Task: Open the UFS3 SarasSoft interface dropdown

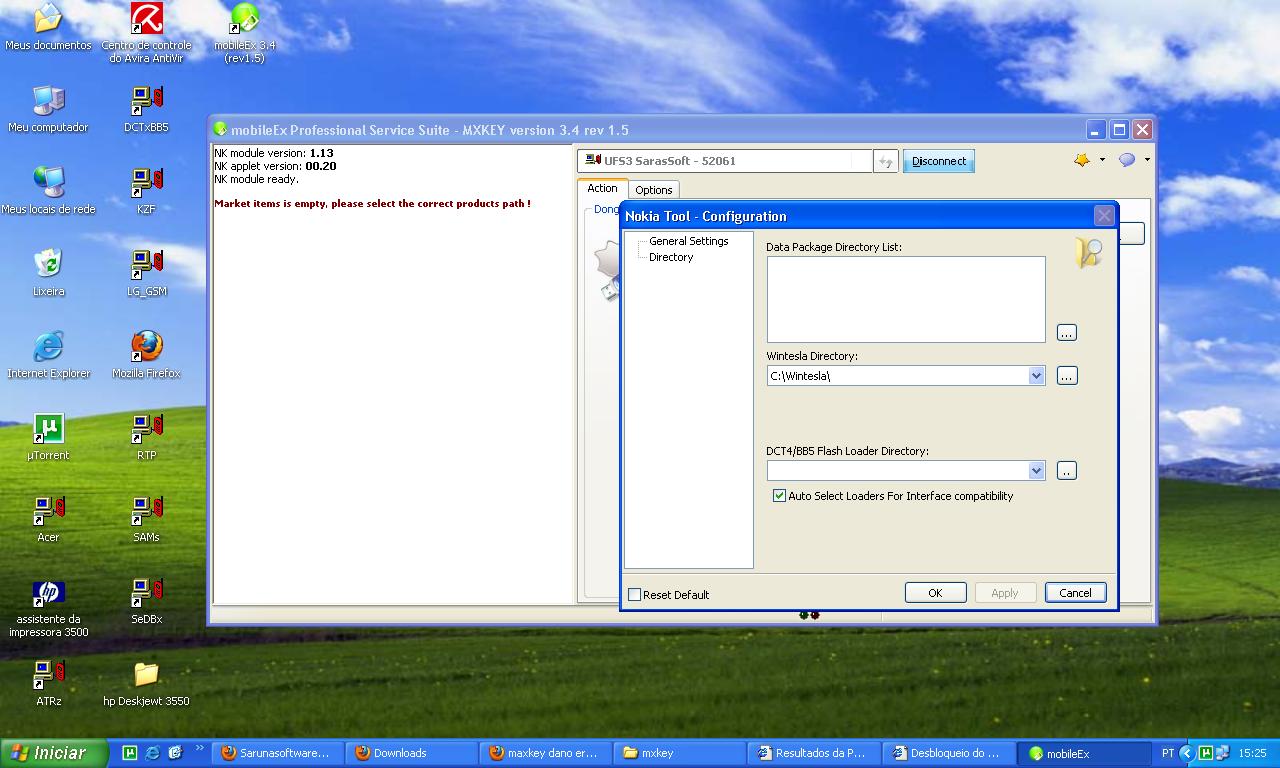Action: 725,161
